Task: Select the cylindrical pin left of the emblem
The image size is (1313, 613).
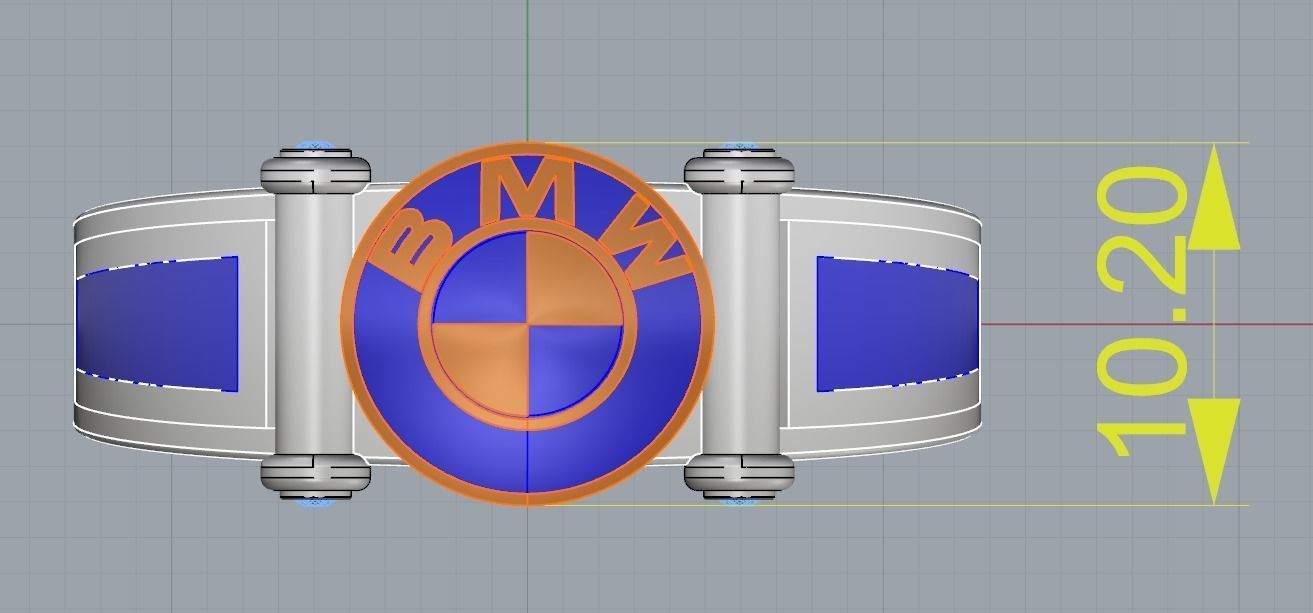Action: (x=315, y=324)
